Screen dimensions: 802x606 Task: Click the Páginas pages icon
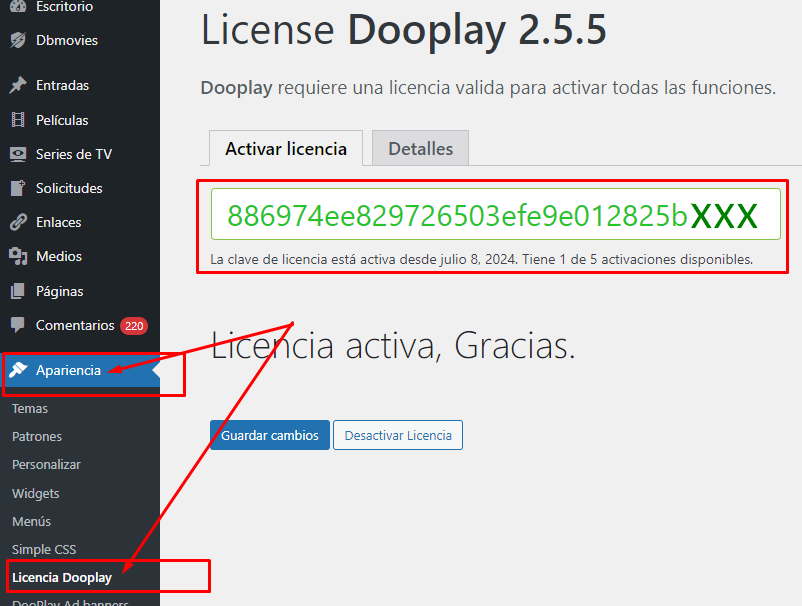point(18,291)
